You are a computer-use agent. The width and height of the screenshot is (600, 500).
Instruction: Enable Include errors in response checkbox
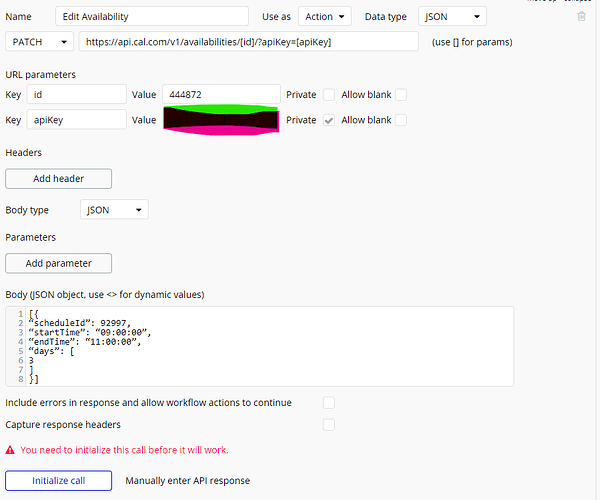(x=329, y=402)
